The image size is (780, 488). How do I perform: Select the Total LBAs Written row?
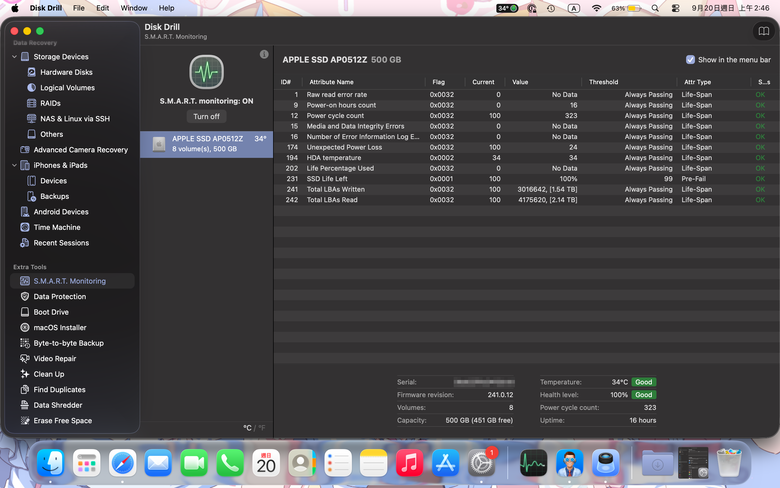coord(526,189)
